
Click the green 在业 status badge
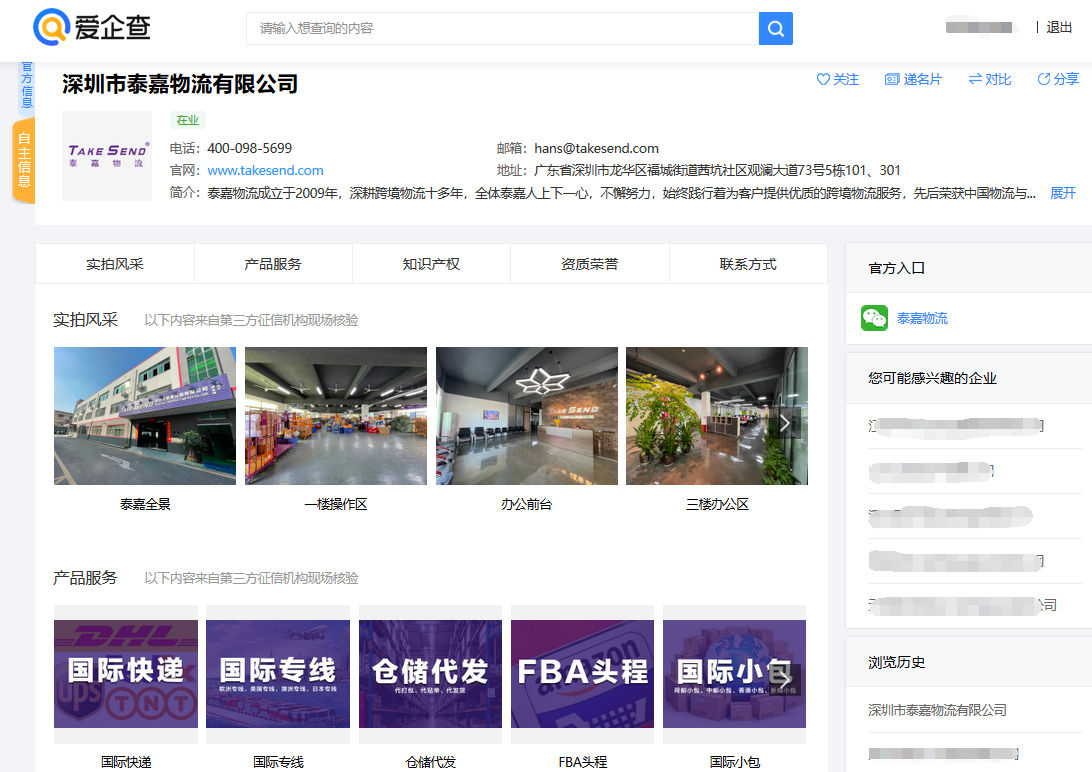click(x=188, y=119)
